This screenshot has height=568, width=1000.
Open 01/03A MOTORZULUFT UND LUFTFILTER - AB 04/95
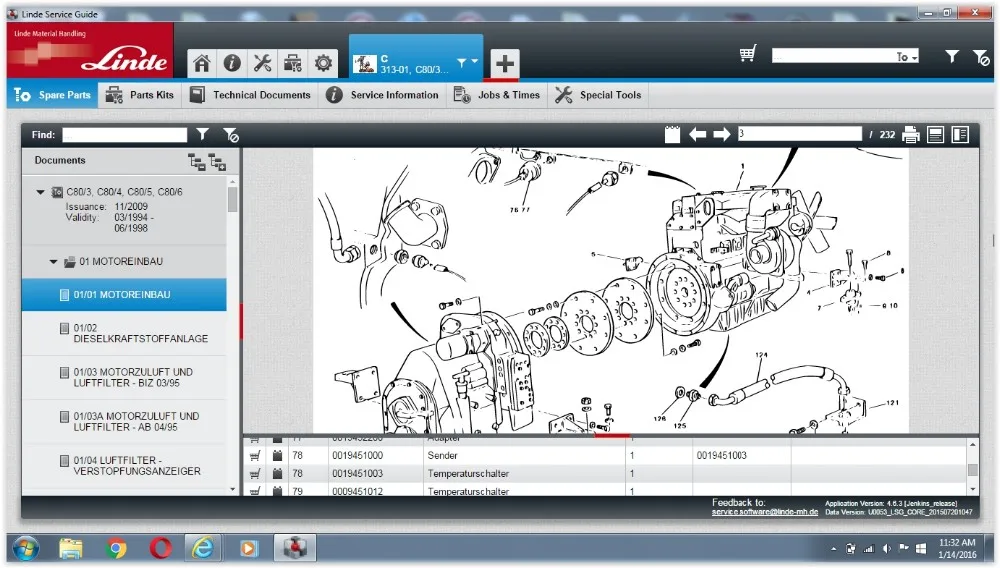(124, 421)
